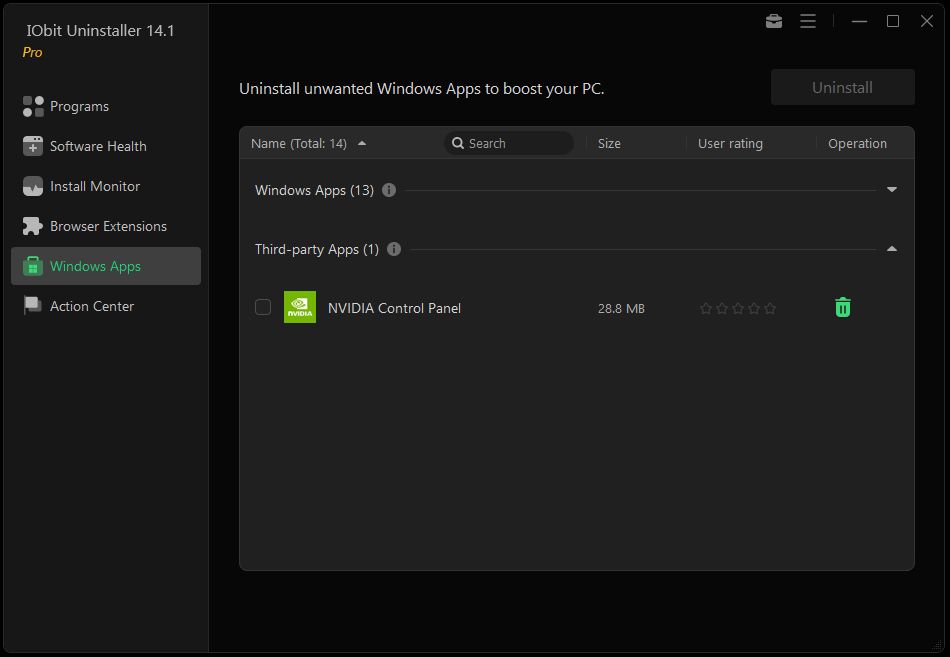Click the Action Center flag icon

point(33,305)
